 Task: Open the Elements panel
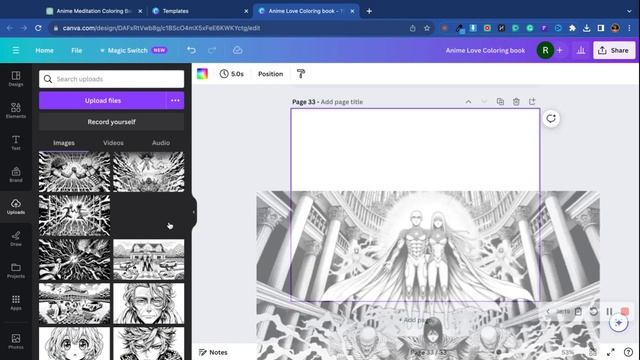coord(16,110)
